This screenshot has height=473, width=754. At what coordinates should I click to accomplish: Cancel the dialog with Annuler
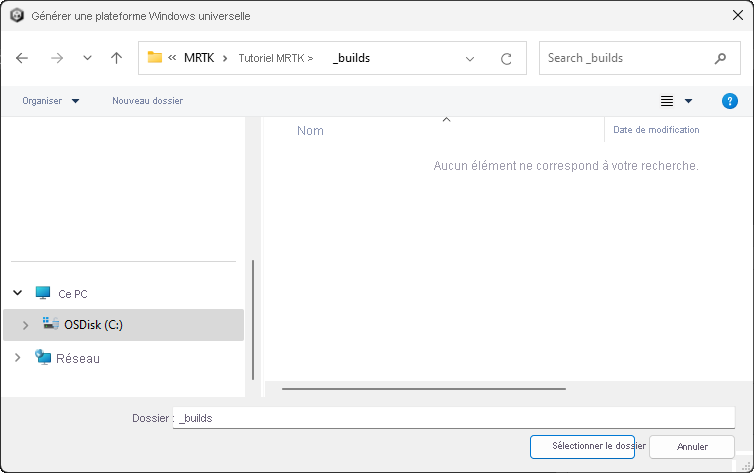pos(691,447)
